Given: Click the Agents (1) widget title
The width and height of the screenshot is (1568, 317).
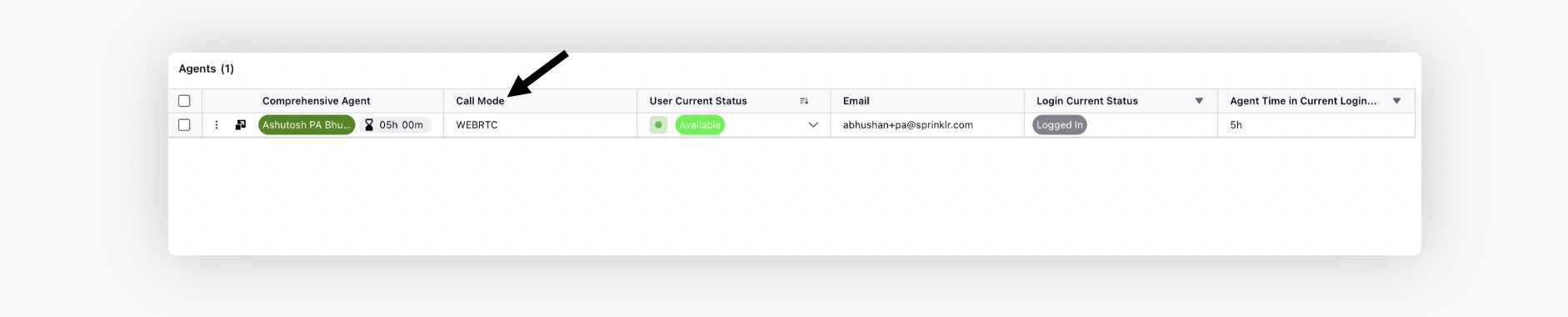Looking at the screenshot, I should [207, 68].
